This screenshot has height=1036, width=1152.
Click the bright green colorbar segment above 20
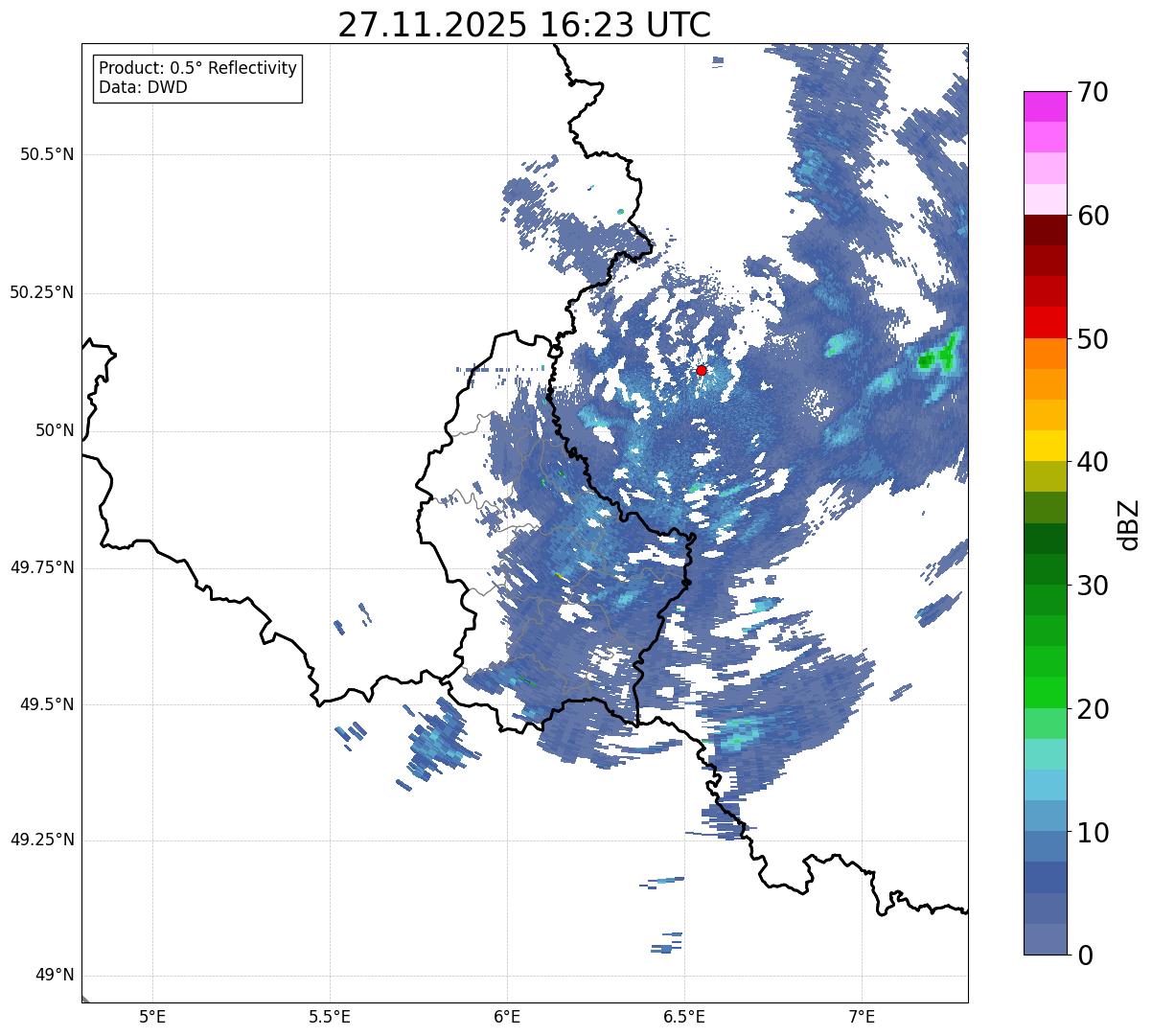[1046, 692]
